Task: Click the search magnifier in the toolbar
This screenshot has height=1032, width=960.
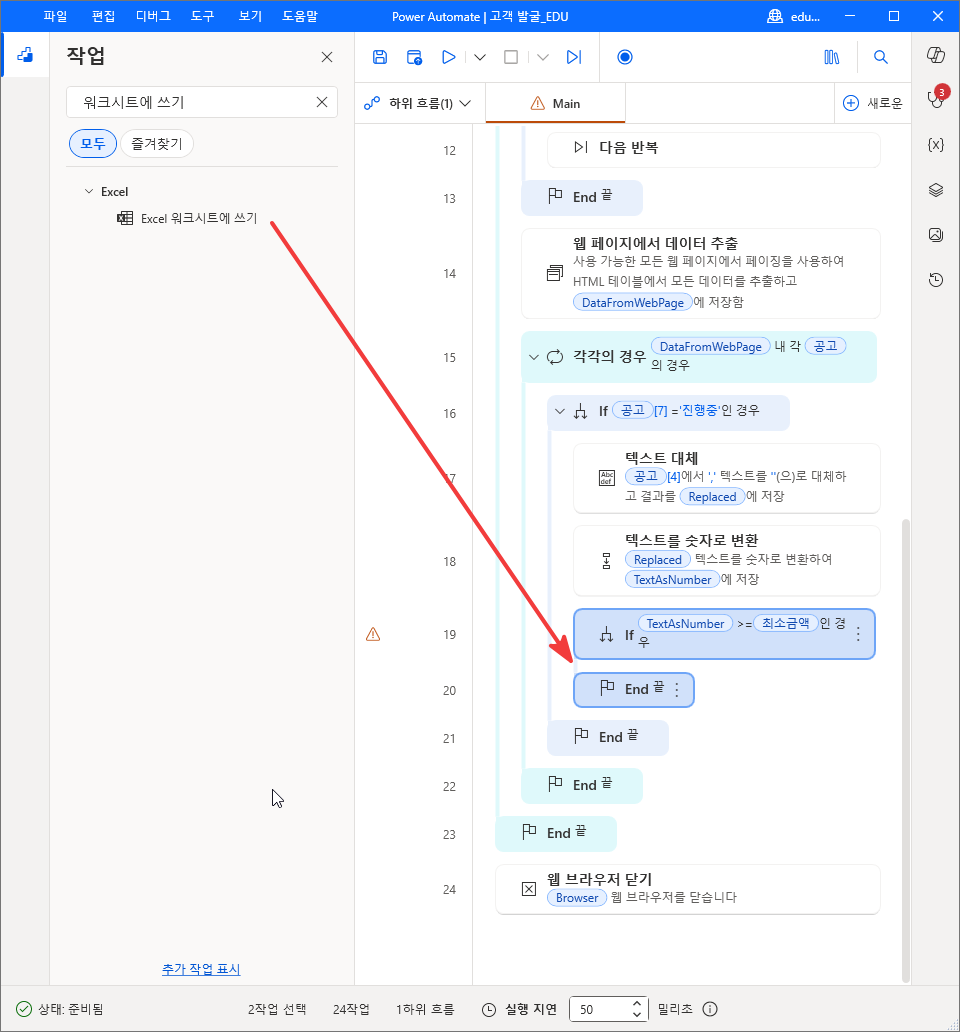Action: click(x=880, y=57)
